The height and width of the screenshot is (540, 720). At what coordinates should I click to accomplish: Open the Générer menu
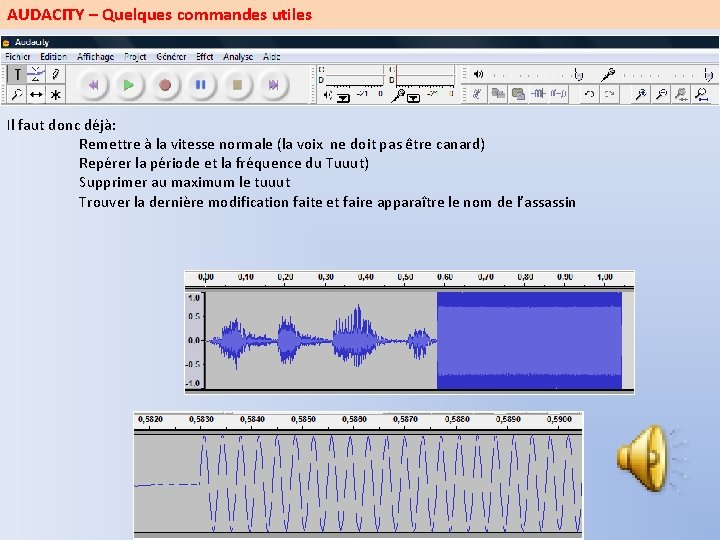coord(171,56)
